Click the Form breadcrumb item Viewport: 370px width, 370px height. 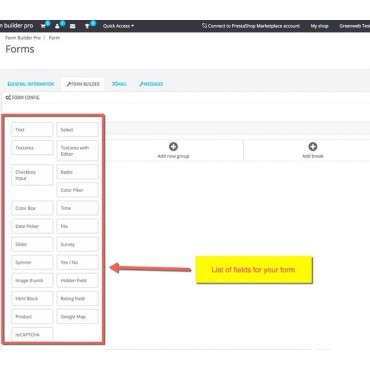pos(54,38)
